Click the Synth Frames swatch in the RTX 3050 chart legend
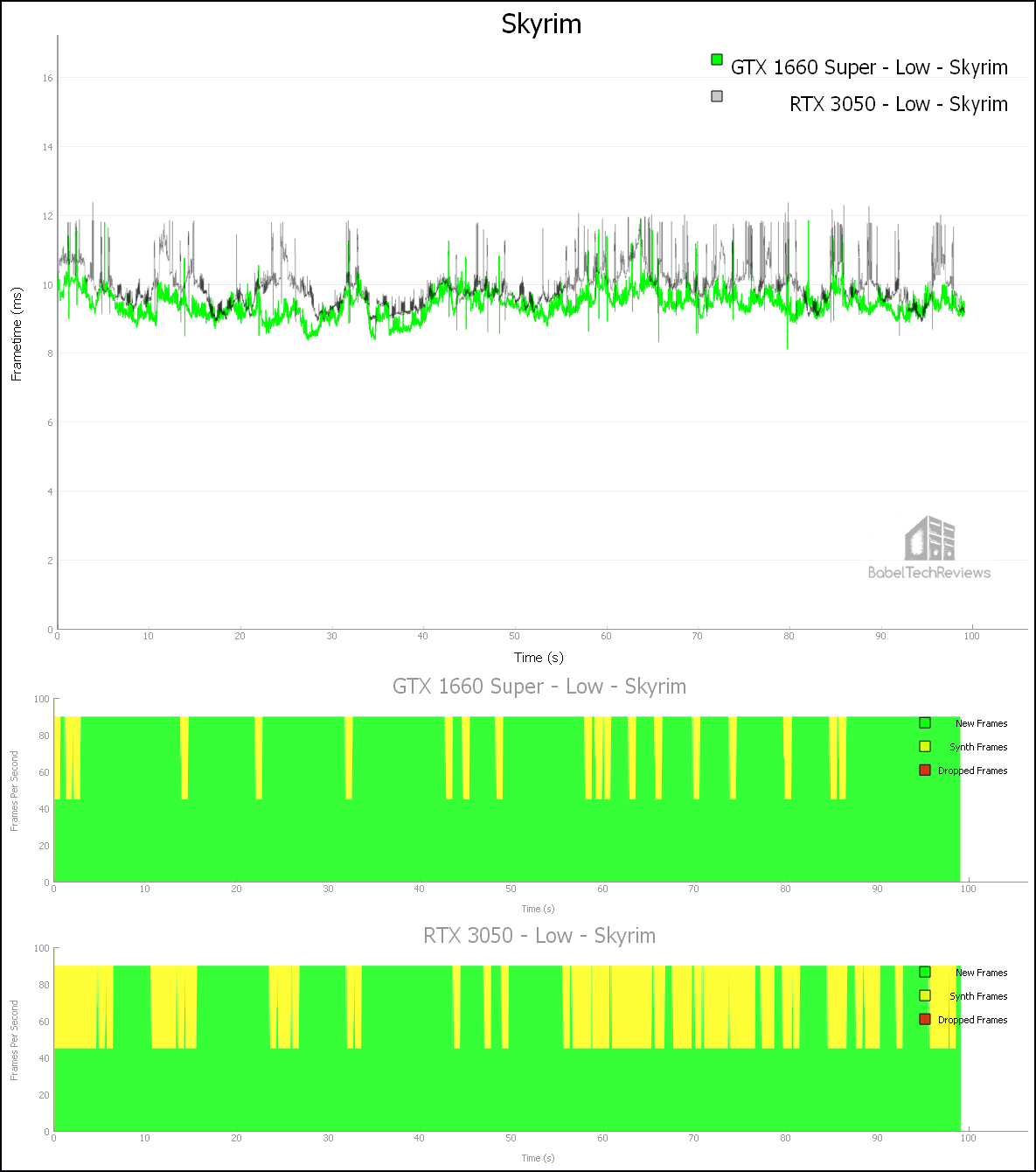 [x=925, y=995]
